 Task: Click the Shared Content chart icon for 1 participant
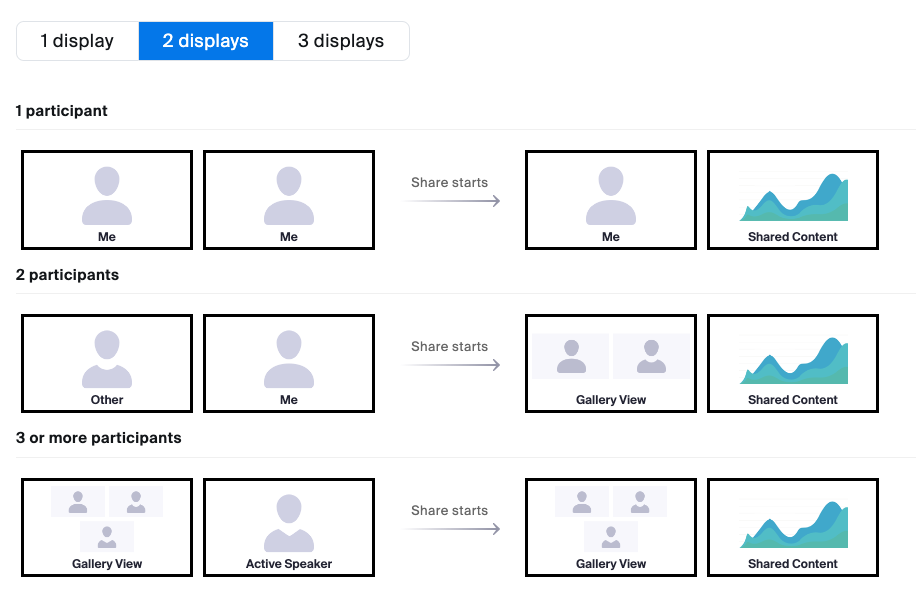(x=792, y=195)
